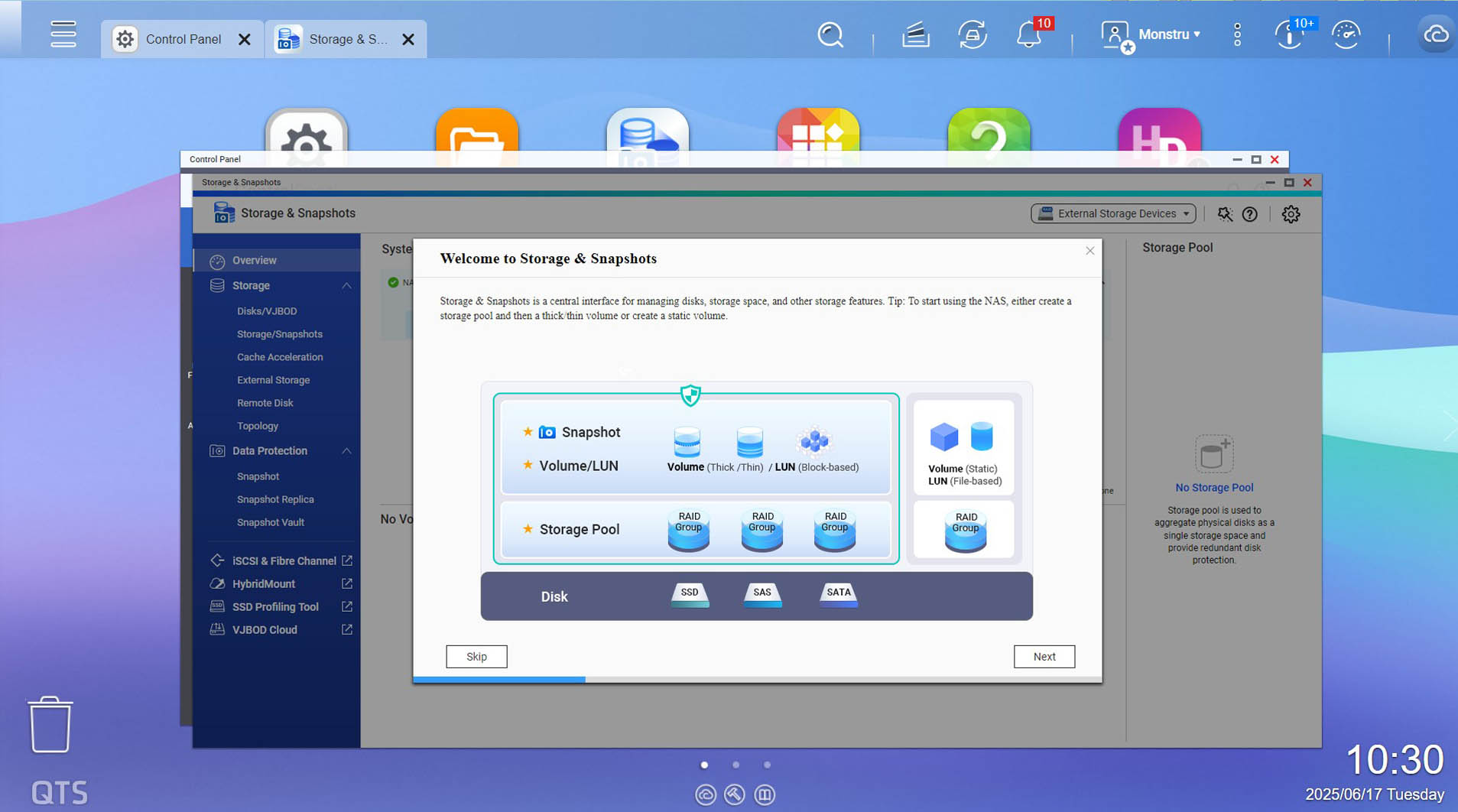Open External Storage in the sidebar
This screenshot has width=1458, height=812.
(x=273, y=380)
